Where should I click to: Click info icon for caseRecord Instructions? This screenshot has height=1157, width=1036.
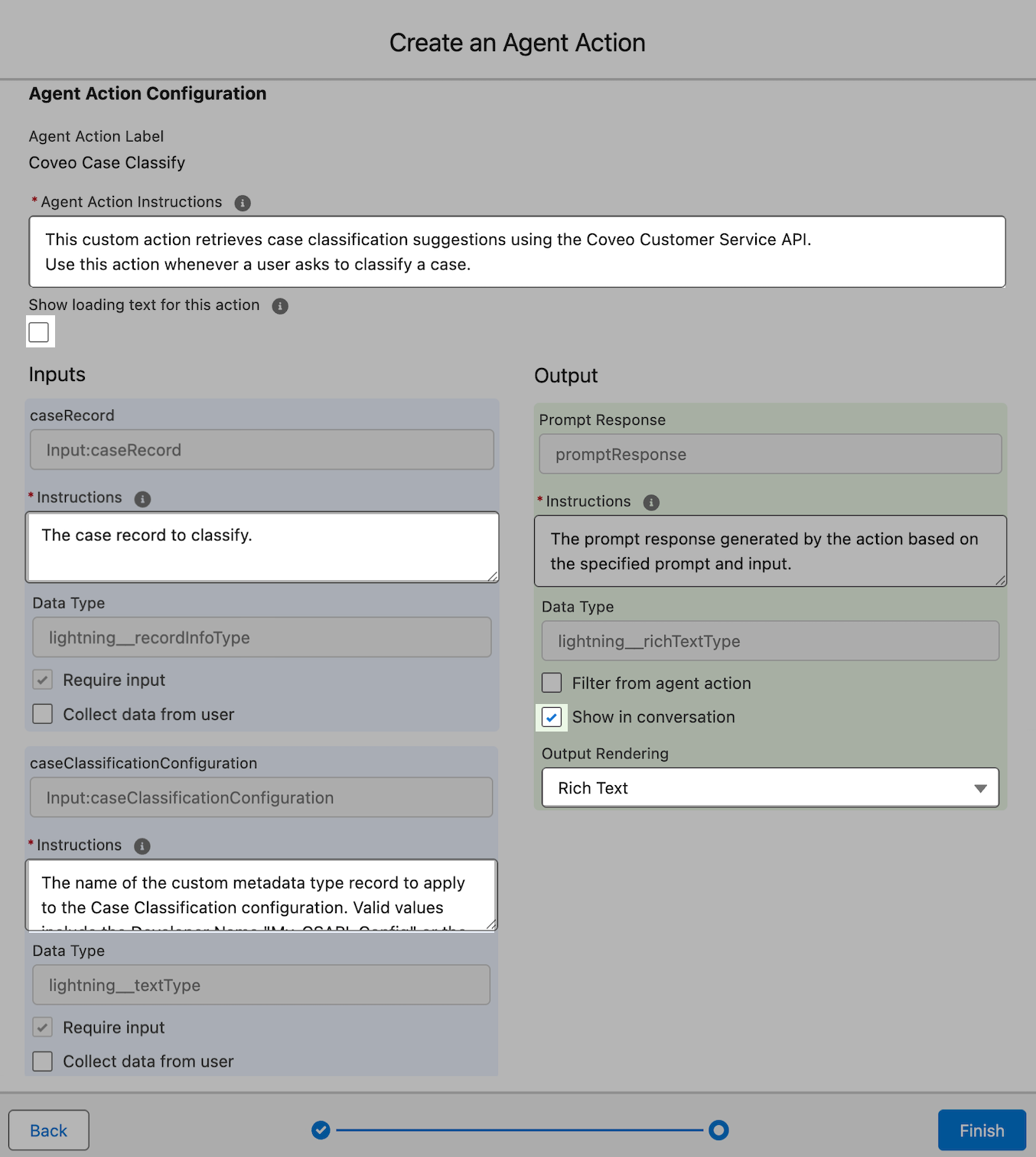142,499
